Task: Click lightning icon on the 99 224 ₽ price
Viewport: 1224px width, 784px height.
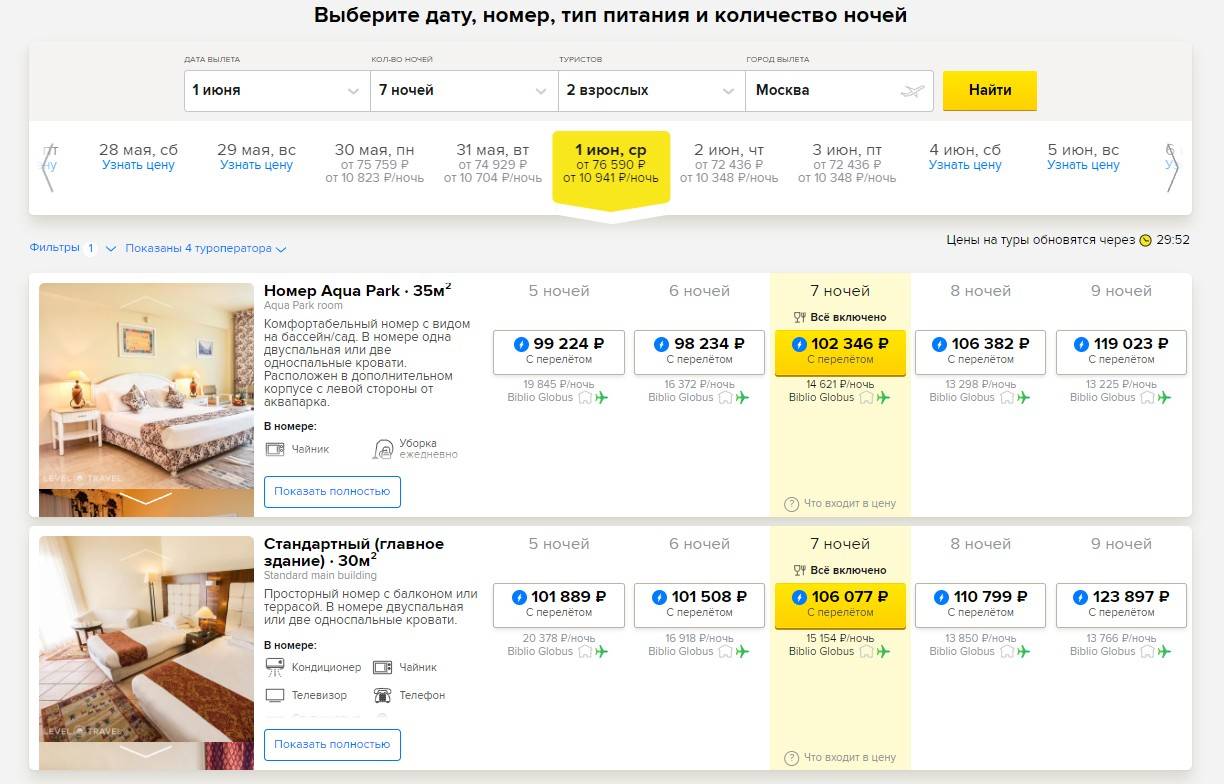Action: 520,344
